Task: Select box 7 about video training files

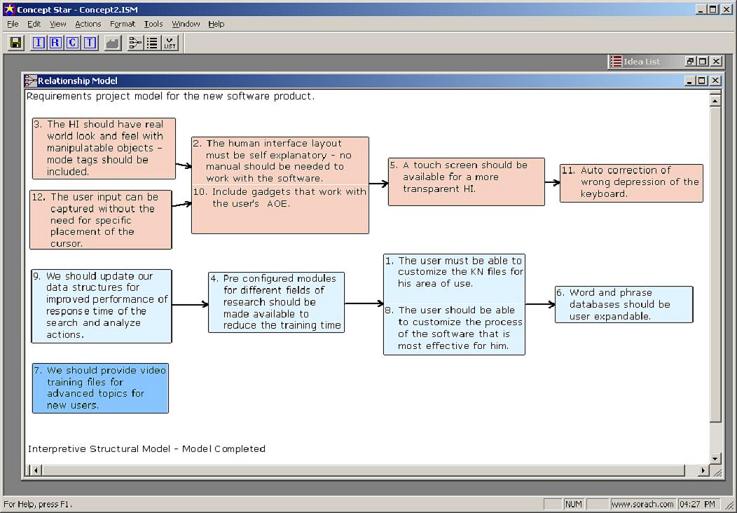Action: tap(100, 388)
